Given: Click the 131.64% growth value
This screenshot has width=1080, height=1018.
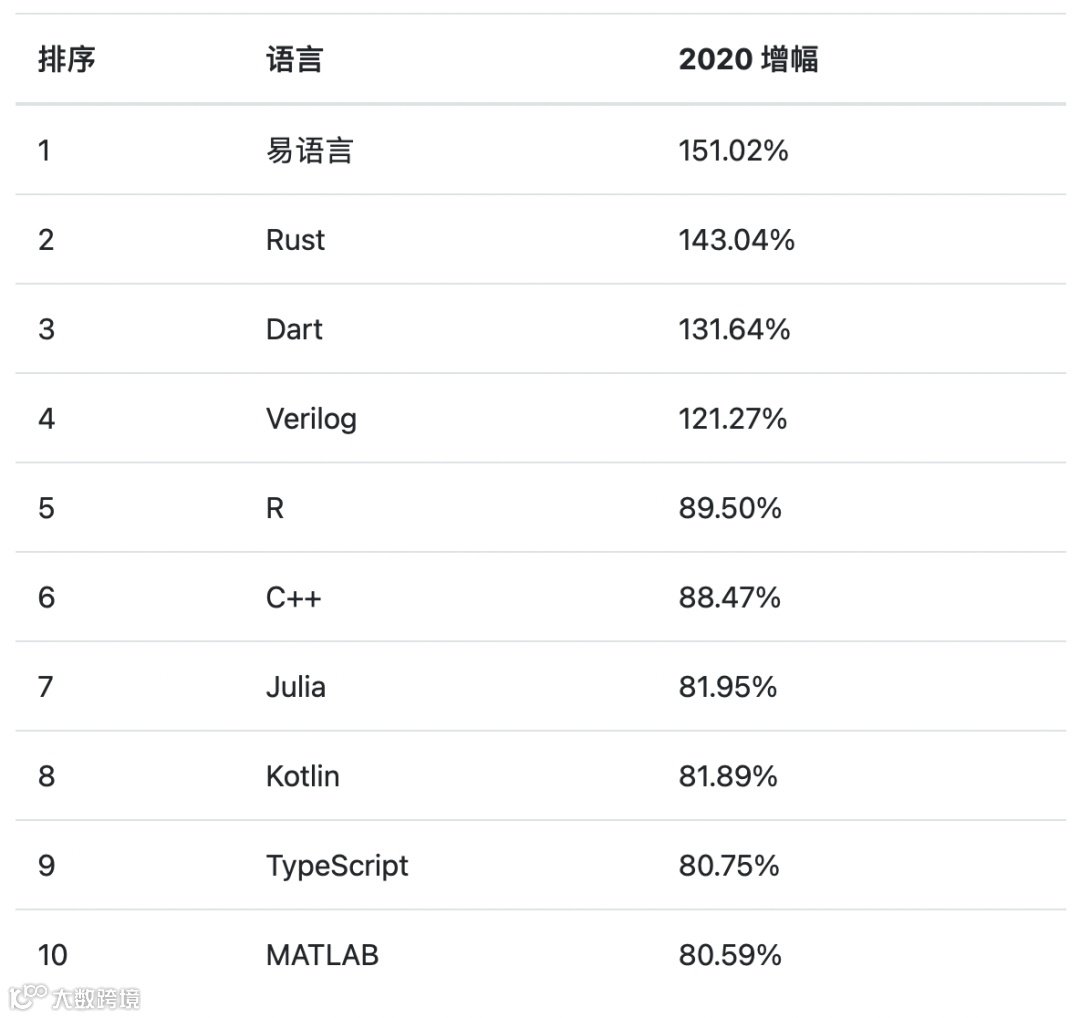Looking at the screenshot, I should 734,330.
